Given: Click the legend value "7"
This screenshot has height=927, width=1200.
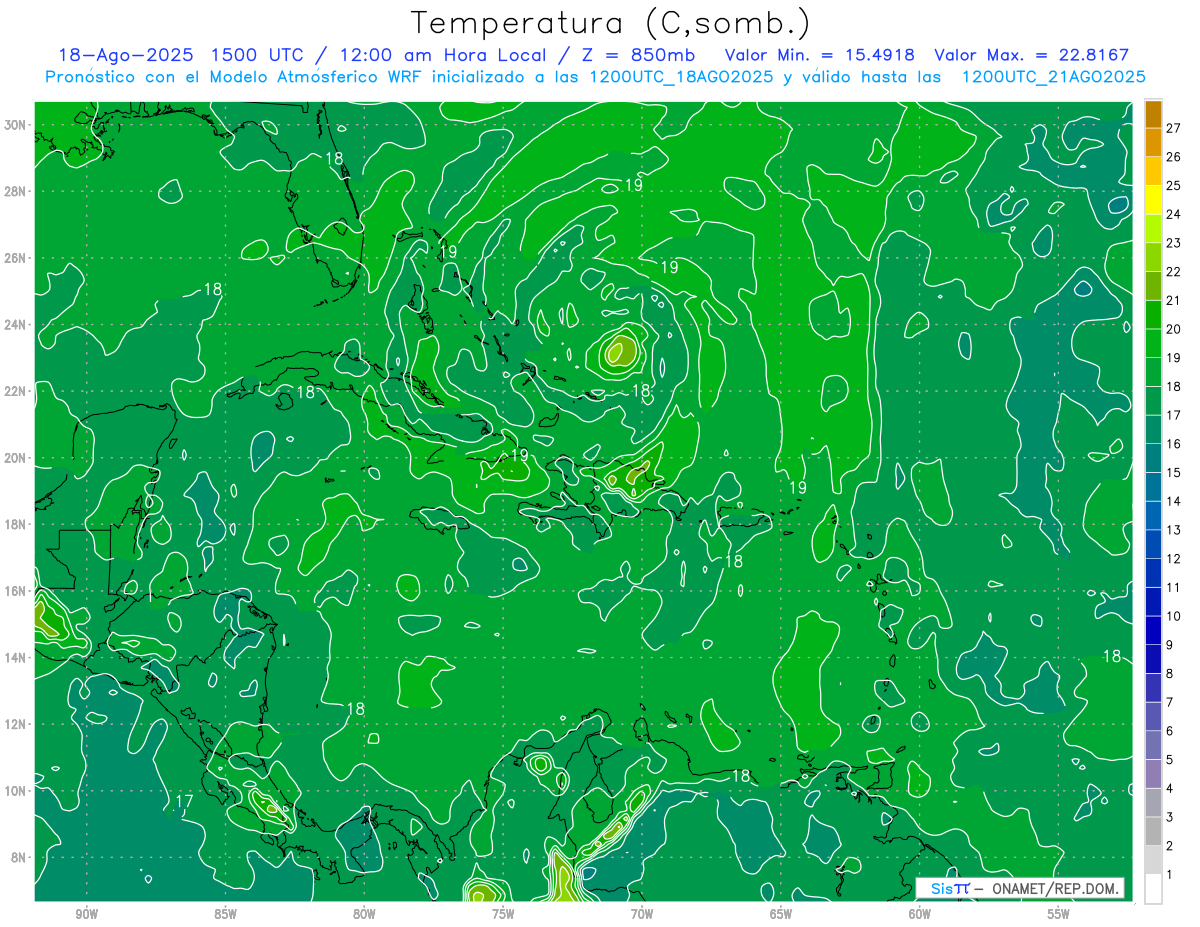Looking at the screenshot, I should point(1170,703).
